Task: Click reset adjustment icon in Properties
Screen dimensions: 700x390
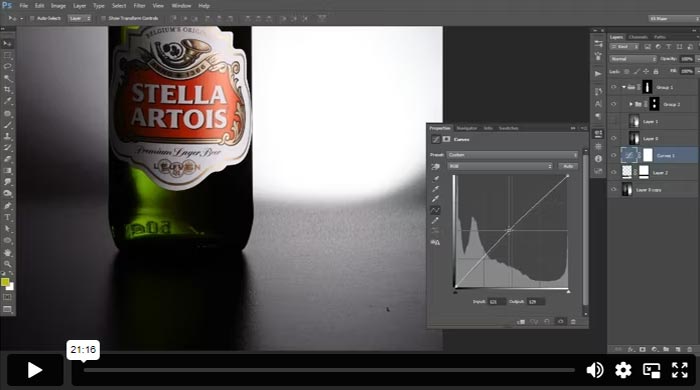Action: [547, 321]
